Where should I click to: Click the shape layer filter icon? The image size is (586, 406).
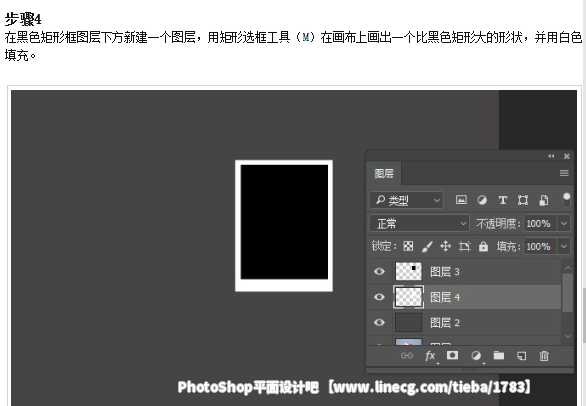[523, 200]
